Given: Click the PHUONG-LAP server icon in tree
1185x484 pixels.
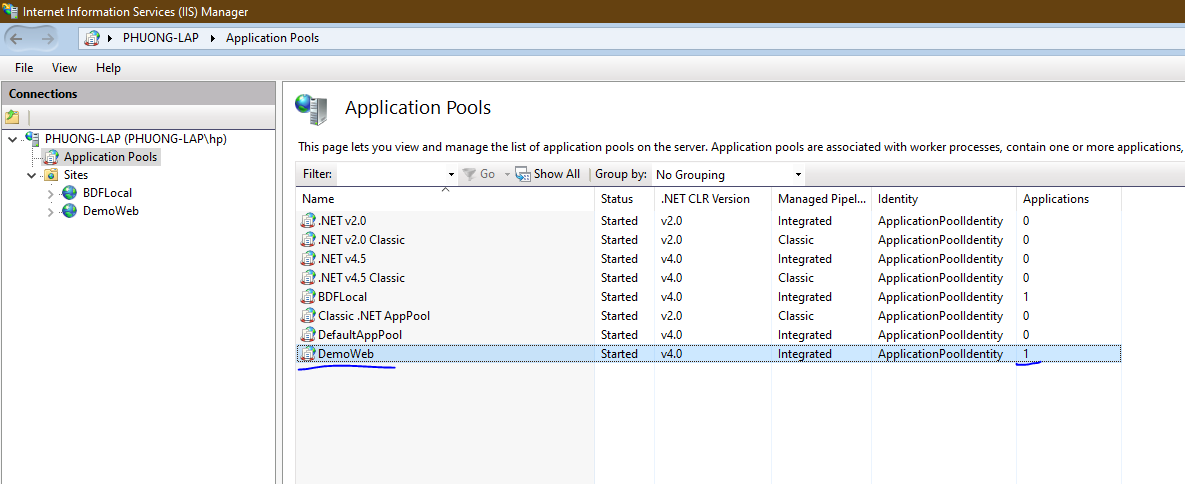Looking at the screenshot, I should point(32,138).
